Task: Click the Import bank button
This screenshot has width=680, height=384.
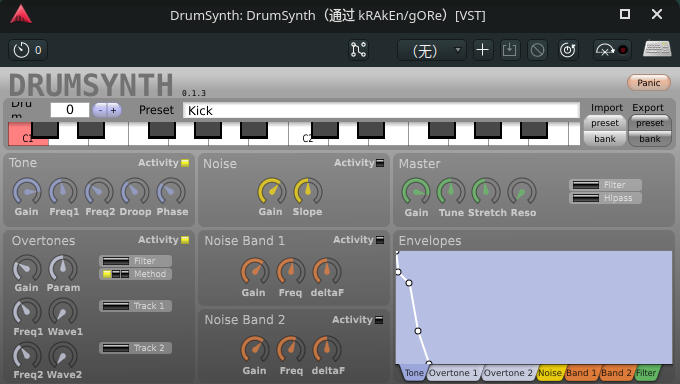Action: 605,139
